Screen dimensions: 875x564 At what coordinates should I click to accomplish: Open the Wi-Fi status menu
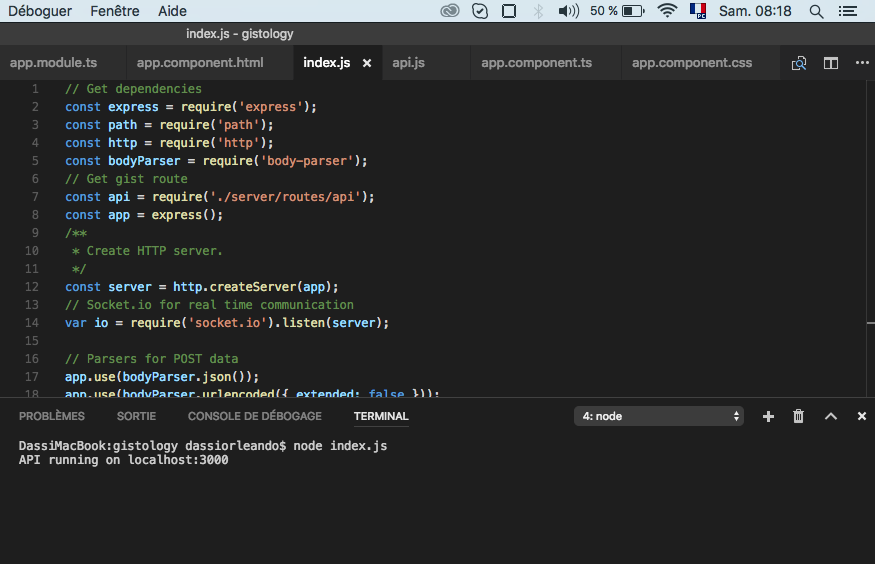tap(667, 11)
